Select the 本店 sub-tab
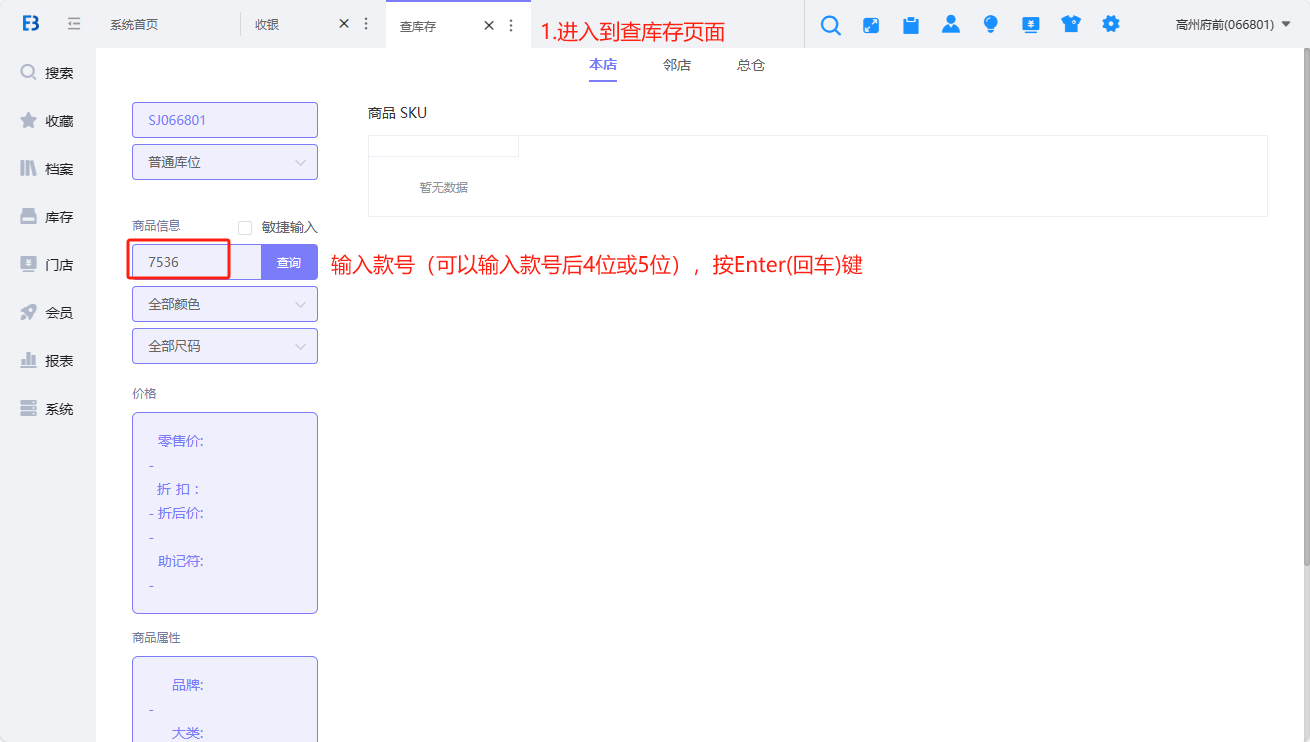The image size is (1310, 742). coord(603,65)
